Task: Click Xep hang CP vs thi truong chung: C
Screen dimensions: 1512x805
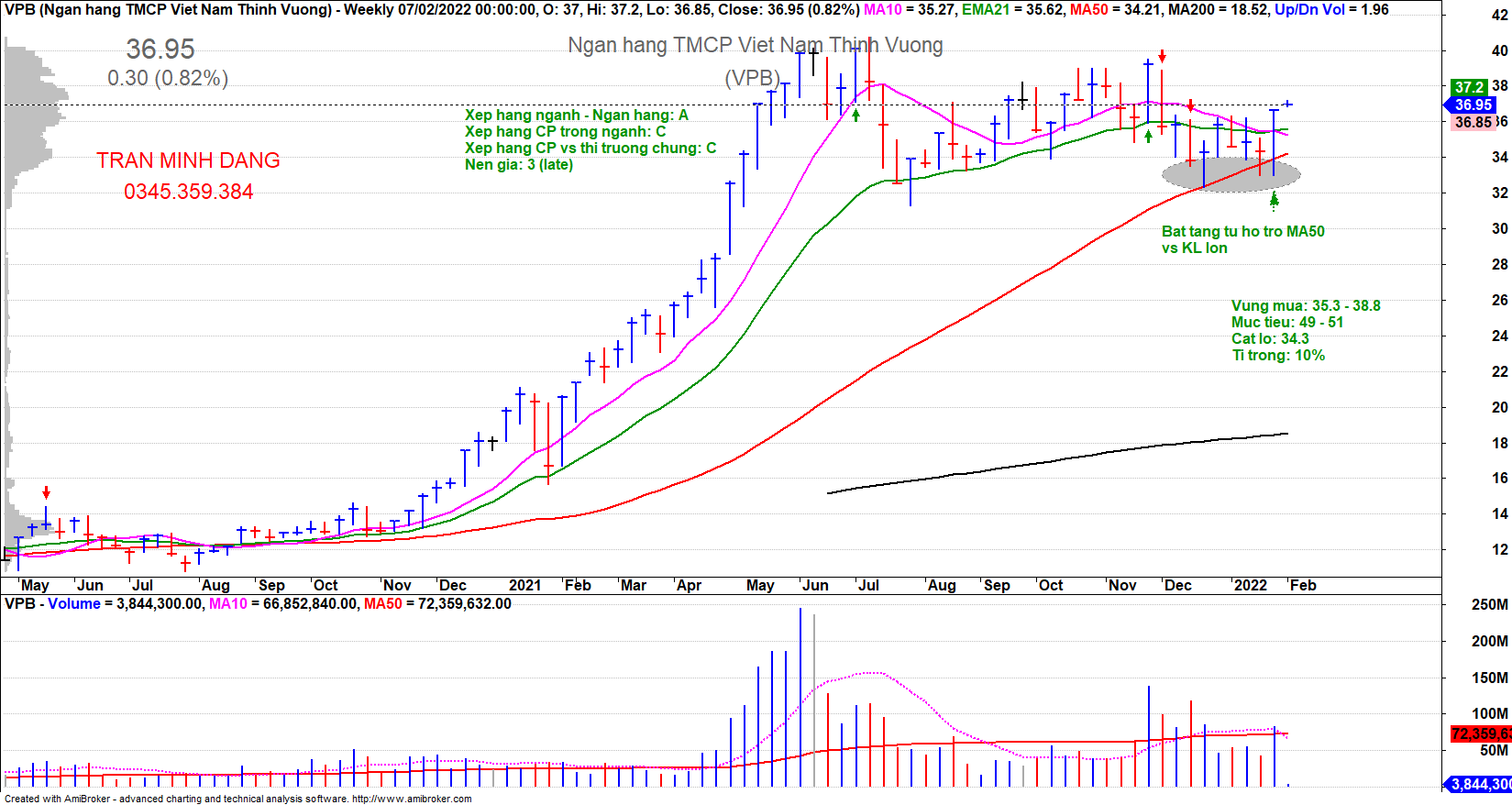Action: tap(590, 148)
